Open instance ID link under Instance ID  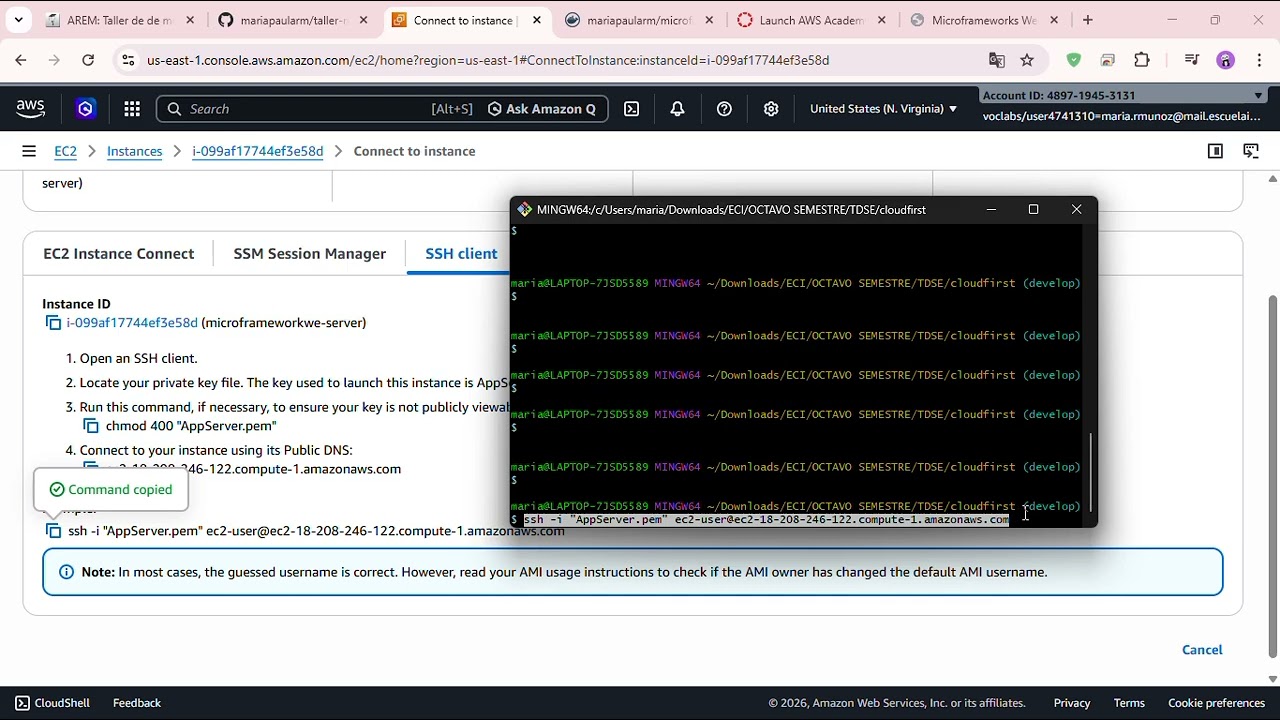pyautogui.click(x=132, y=323)
